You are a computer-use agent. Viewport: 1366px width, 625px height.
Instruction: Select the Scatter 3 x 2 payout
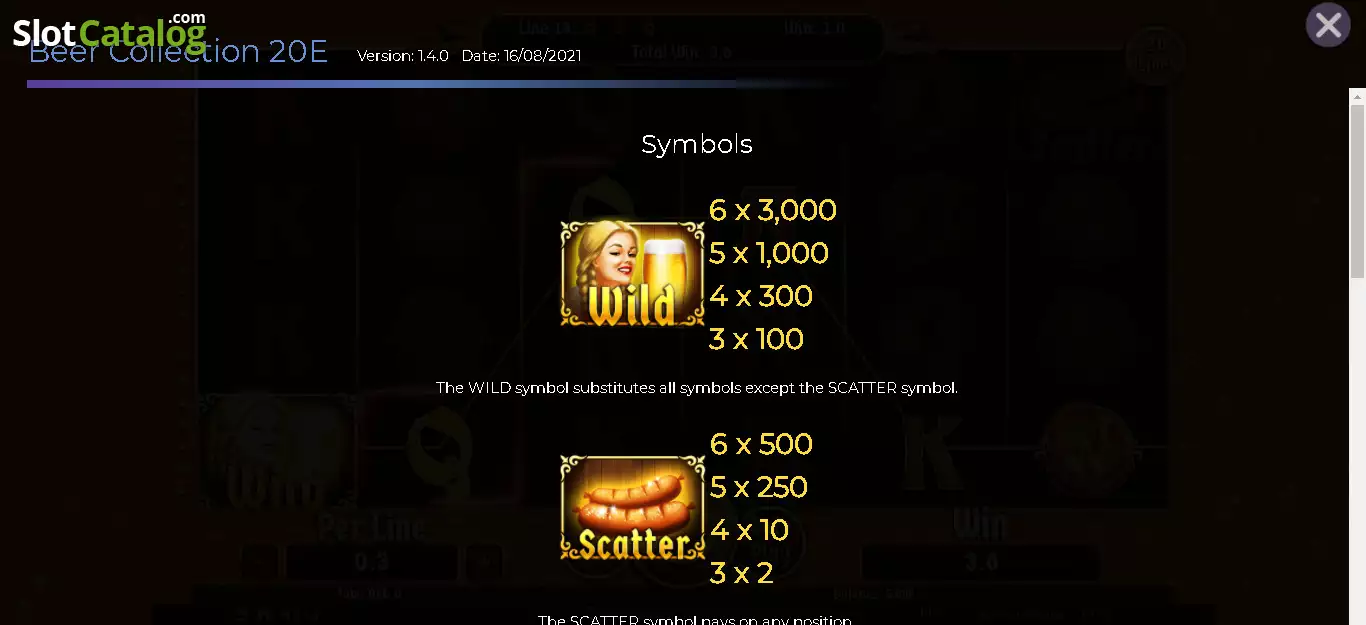[x=741, y=573]
